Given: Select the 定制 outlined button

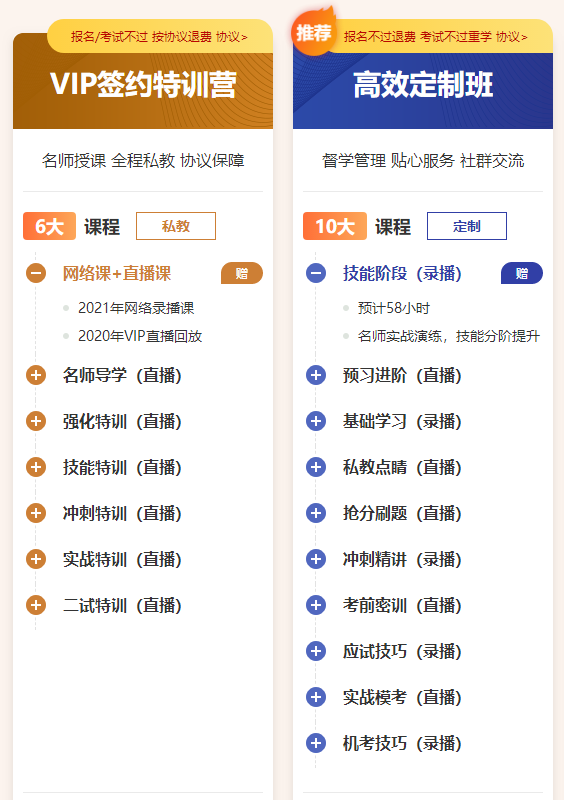Looking at the screenshot, I should [467, 226].
